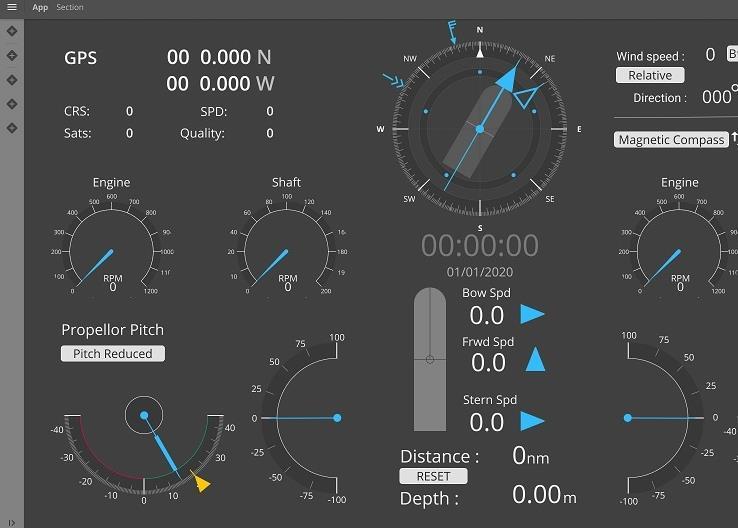Click the Stern Spd direction arrow
This screenshot has height=528, width=738.
(x=532, y=421)
